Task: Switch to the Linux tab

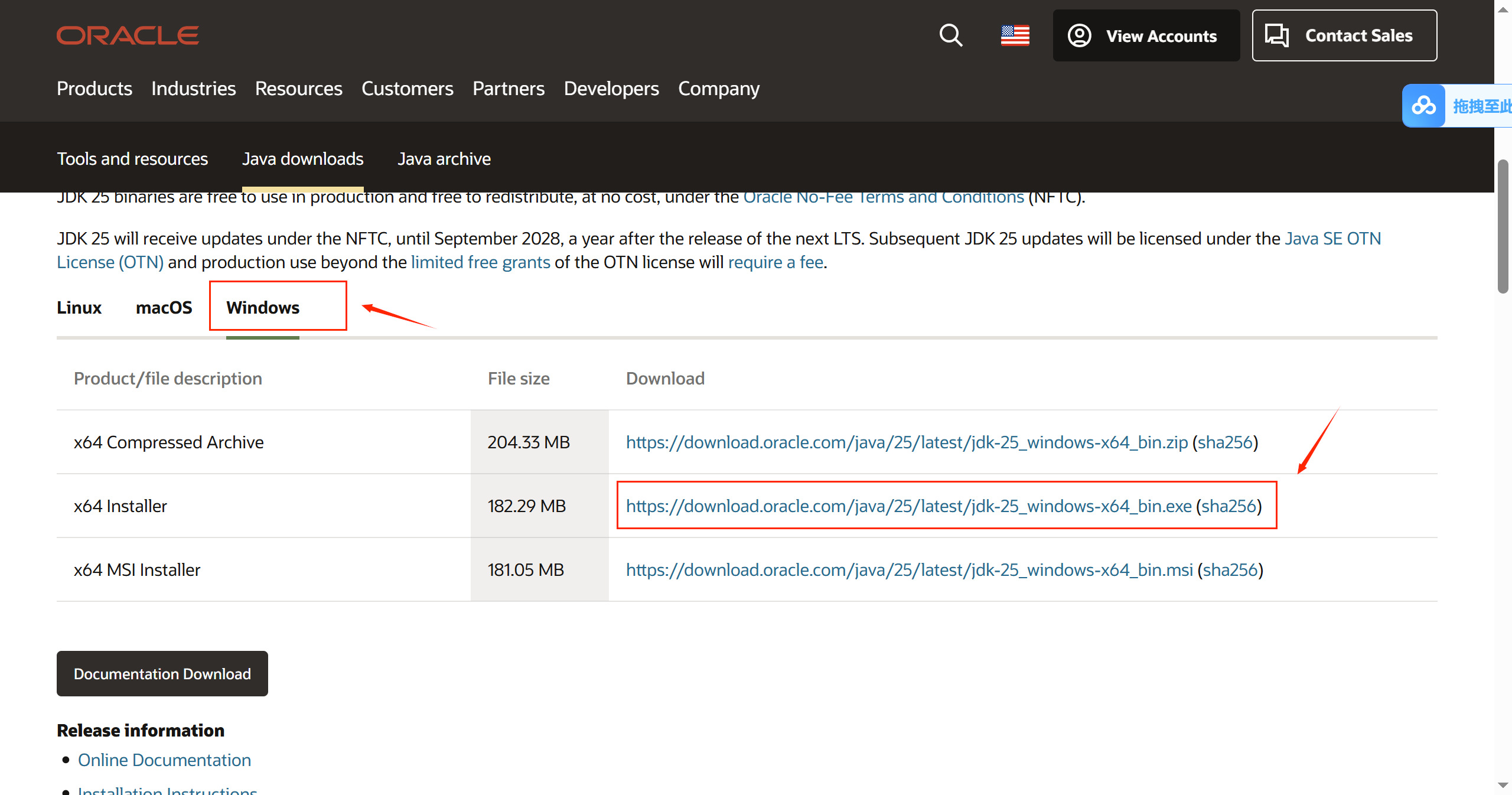Action: point(79,308)
